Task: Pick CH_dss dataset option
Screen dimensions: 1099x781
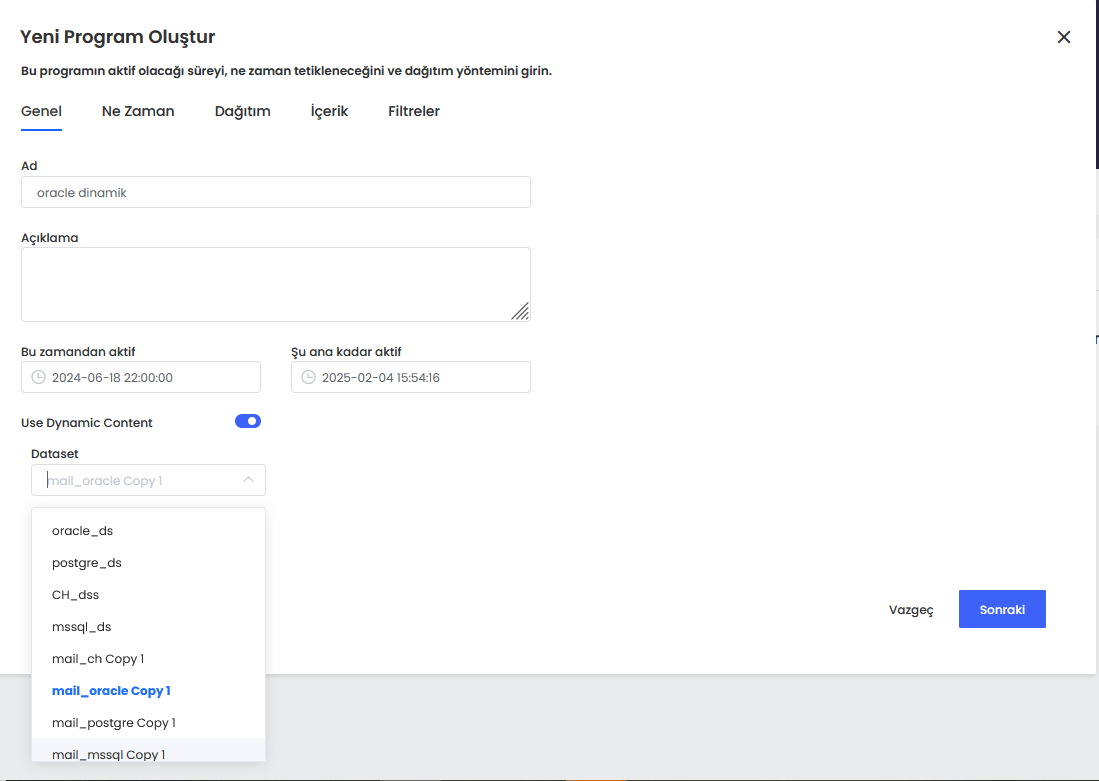Action: (75, 595)
